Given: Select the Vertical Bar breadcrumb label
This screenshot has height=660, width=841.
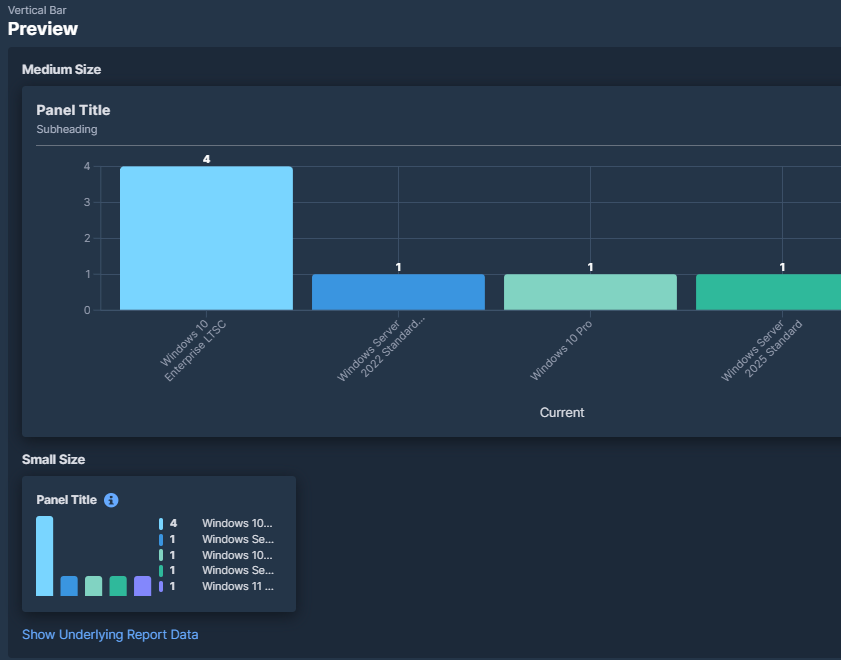Looking at the screenshot, I should (37, 10).
